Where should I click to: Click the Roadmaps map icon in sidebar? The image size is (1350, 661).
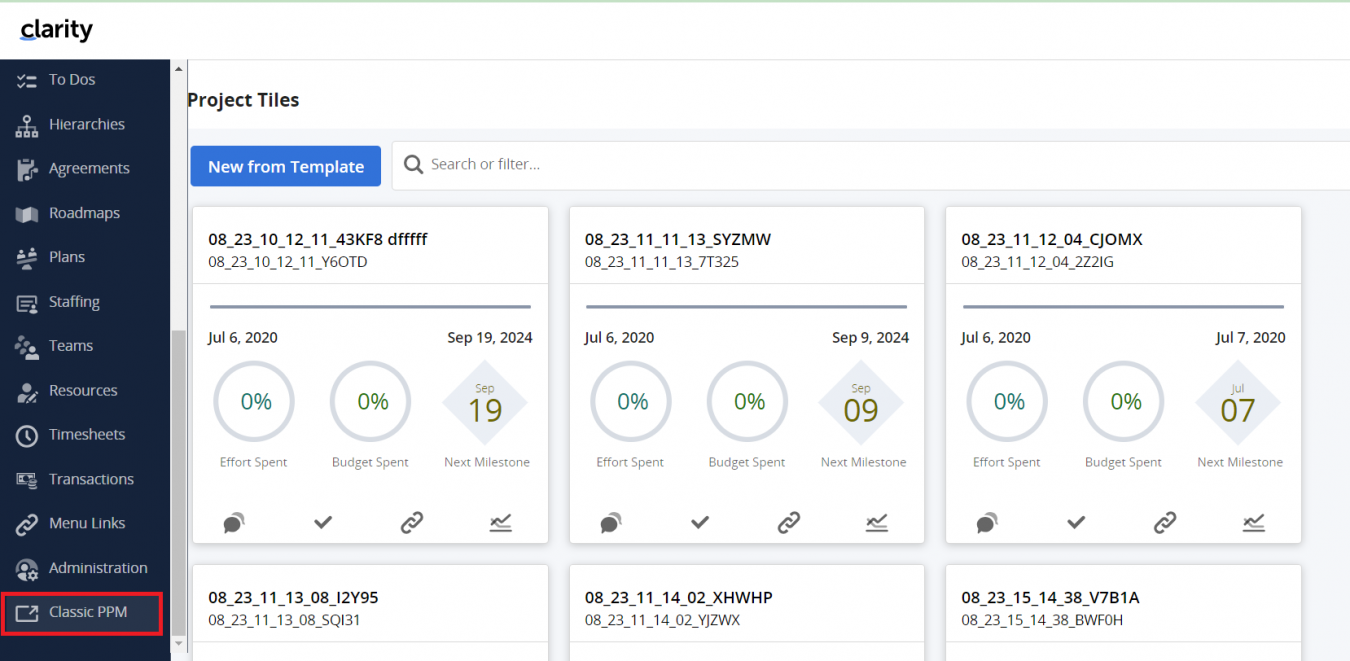click(x=27, y=213)
